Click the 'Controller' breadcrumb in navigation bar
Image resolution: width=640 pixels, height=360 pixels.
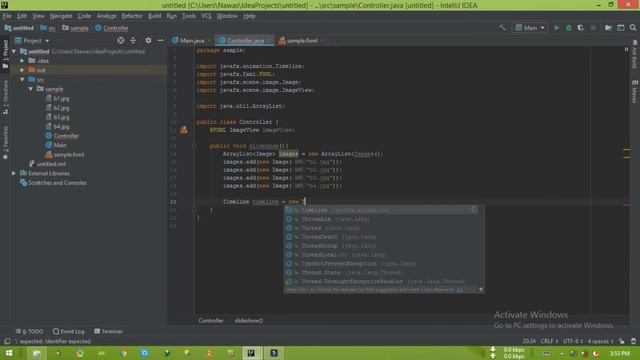tap(112, 28)
